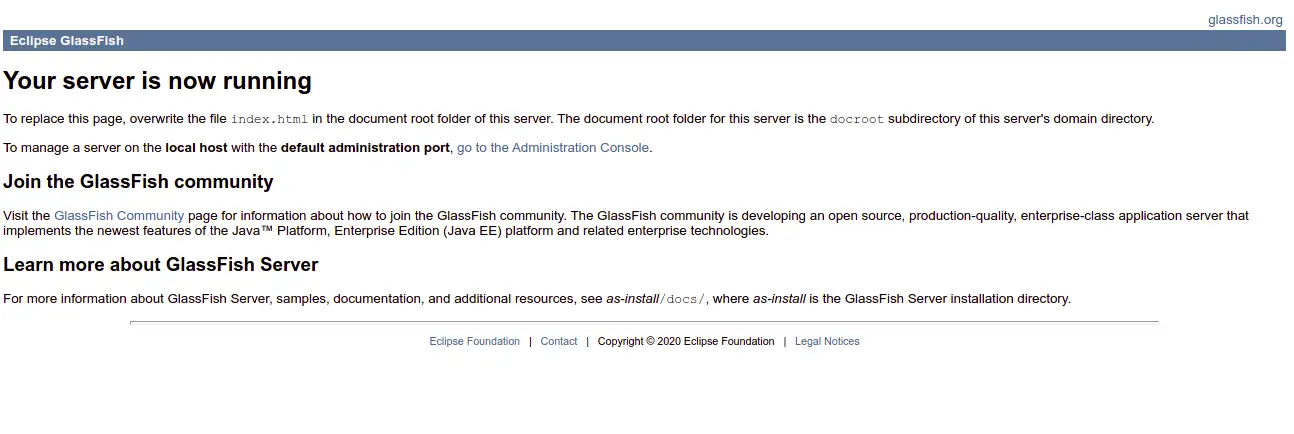
Task: View the Legal Notices footer link
Action: pos(827,341)
